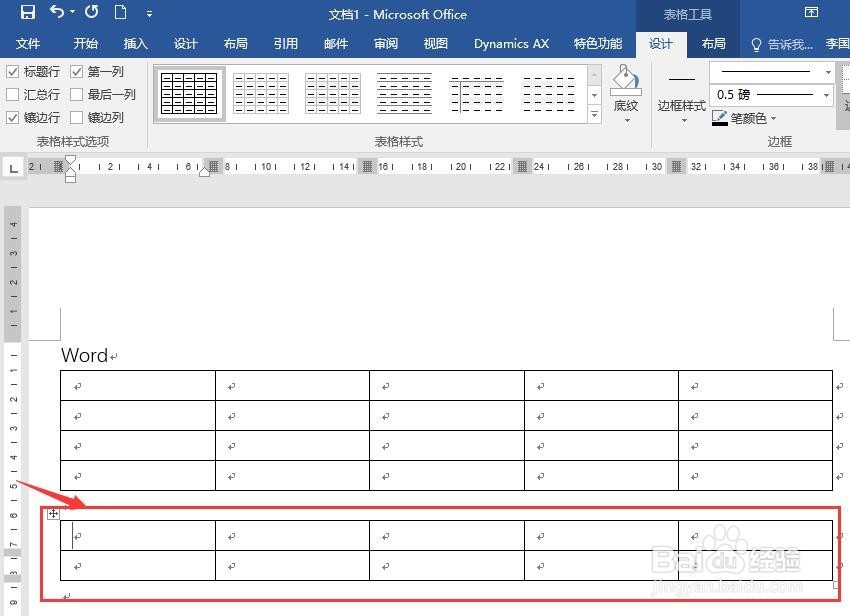
Task: Save document with the floppy disk icon
Action: tap(27, 12)
